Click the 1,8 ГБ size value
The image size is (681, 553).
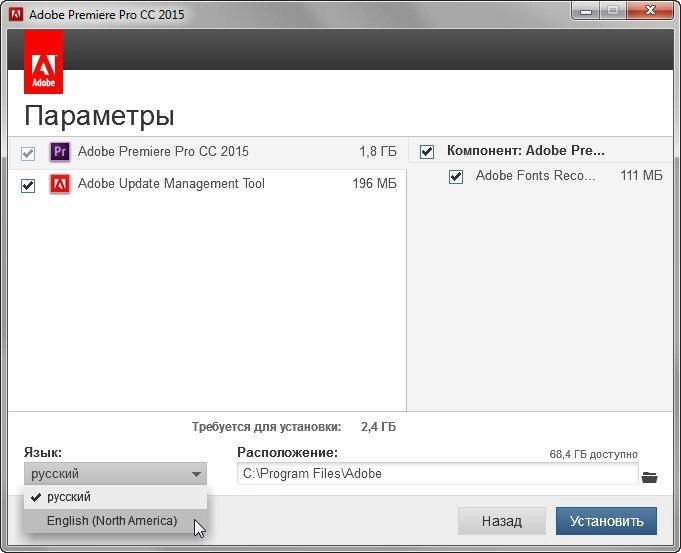(x=378, y=152)
